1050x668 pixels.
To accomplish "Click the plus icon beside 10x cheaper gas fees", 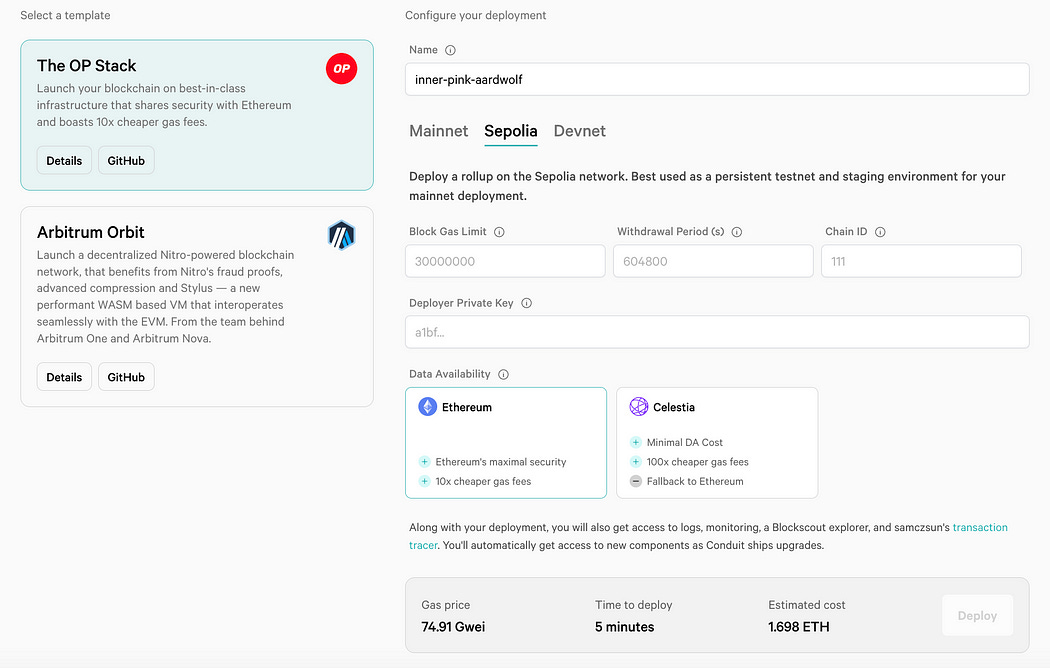I will click(424, 481).
